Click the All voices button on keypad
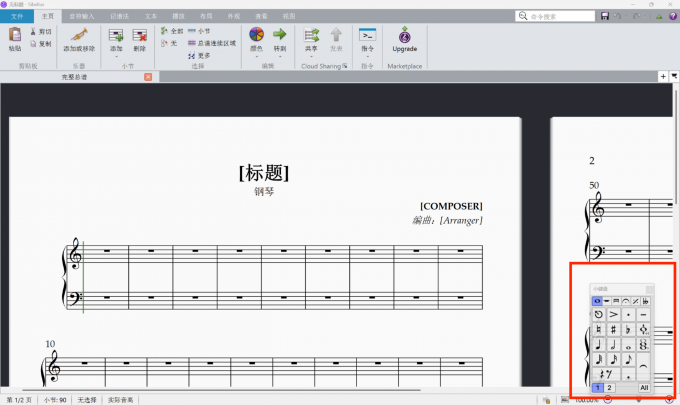Screen dimensions: 680x405 click(x=644, y=388)
